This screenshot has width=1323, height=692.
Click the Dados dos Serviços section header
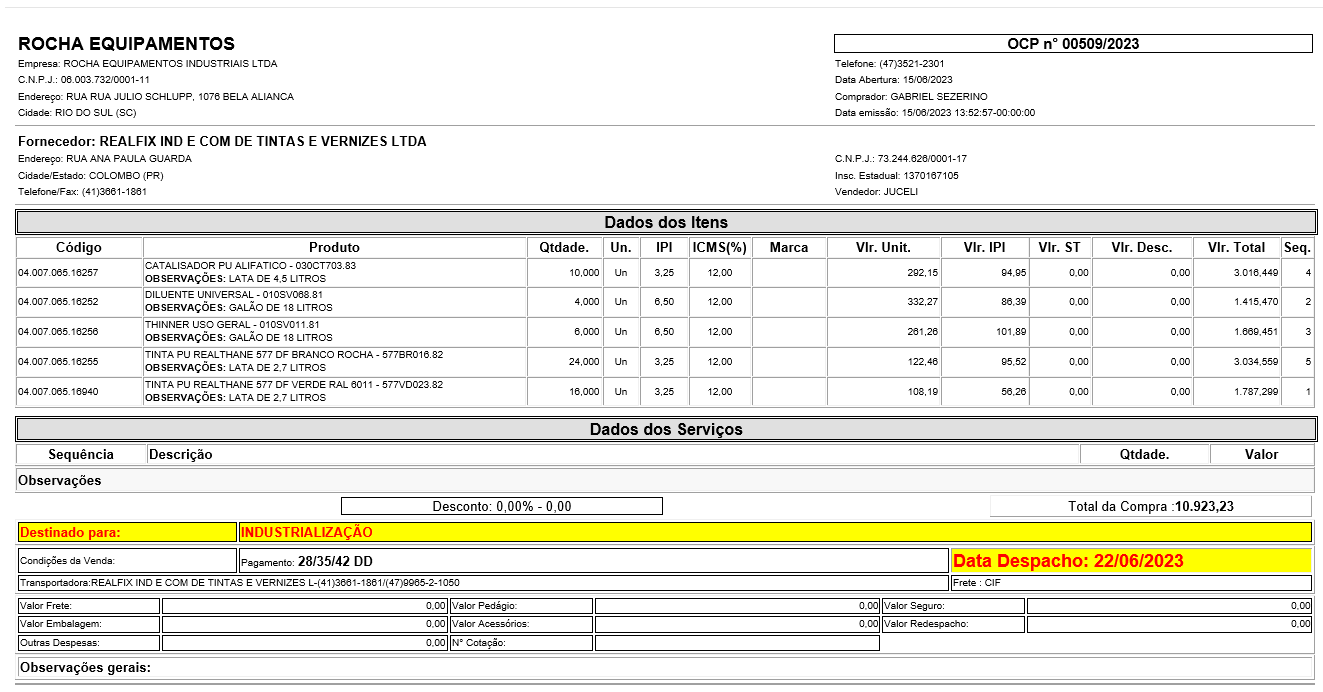(665, 429)
